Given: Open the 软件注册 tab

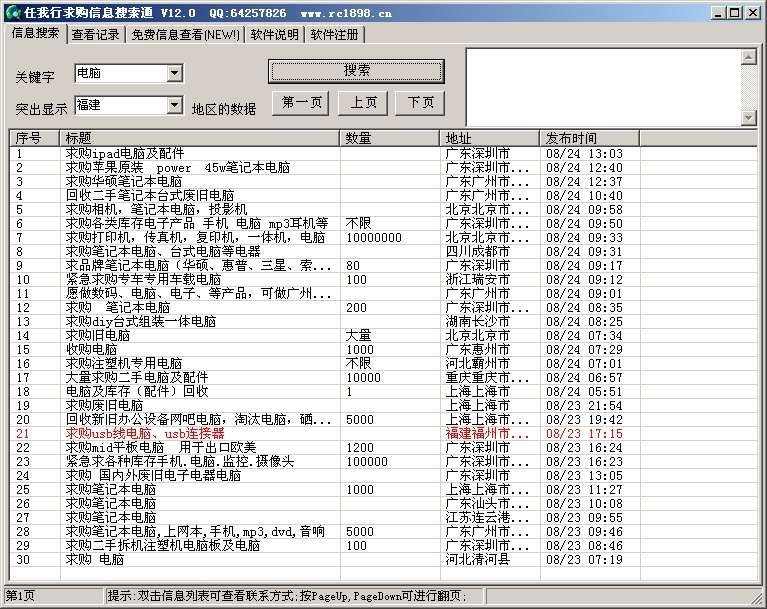Looking at the screenshot, I should pyautogui.click(x=335, y=35).
